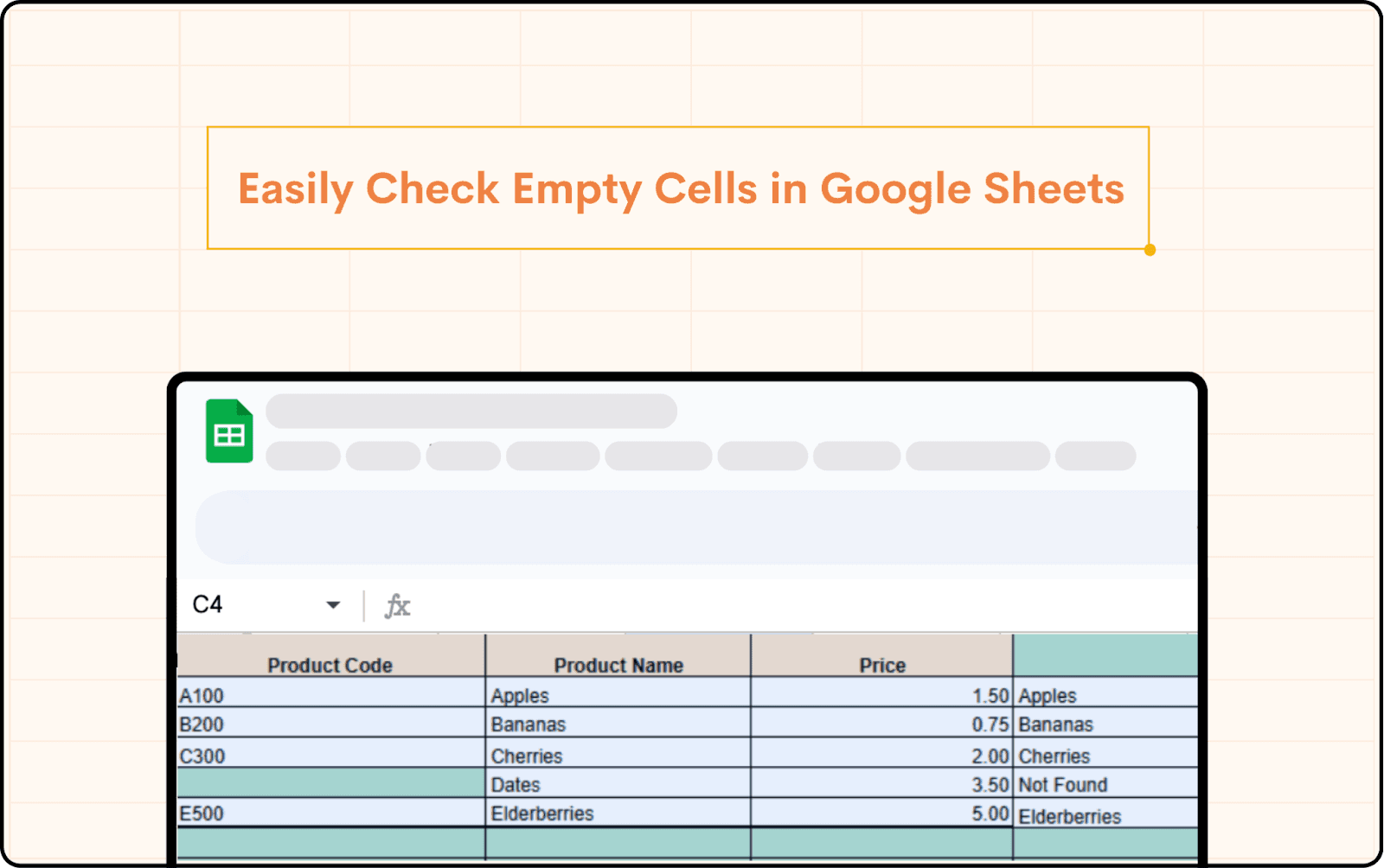This screenshot has height=868, width=1384.
Task: Click cell containing E500
Action: 330,813
